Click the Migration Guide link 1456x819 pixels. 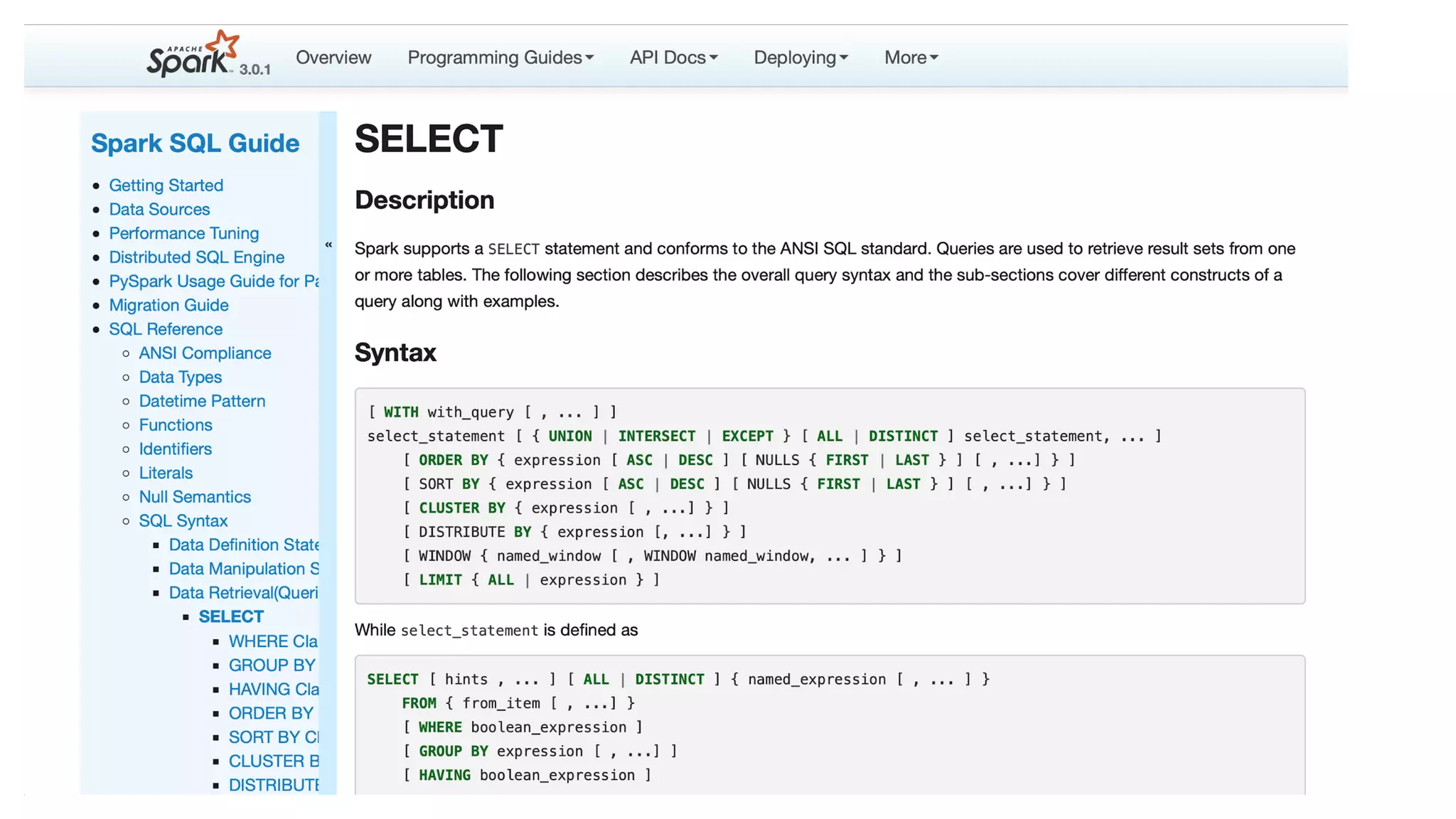tap(168, 305)
